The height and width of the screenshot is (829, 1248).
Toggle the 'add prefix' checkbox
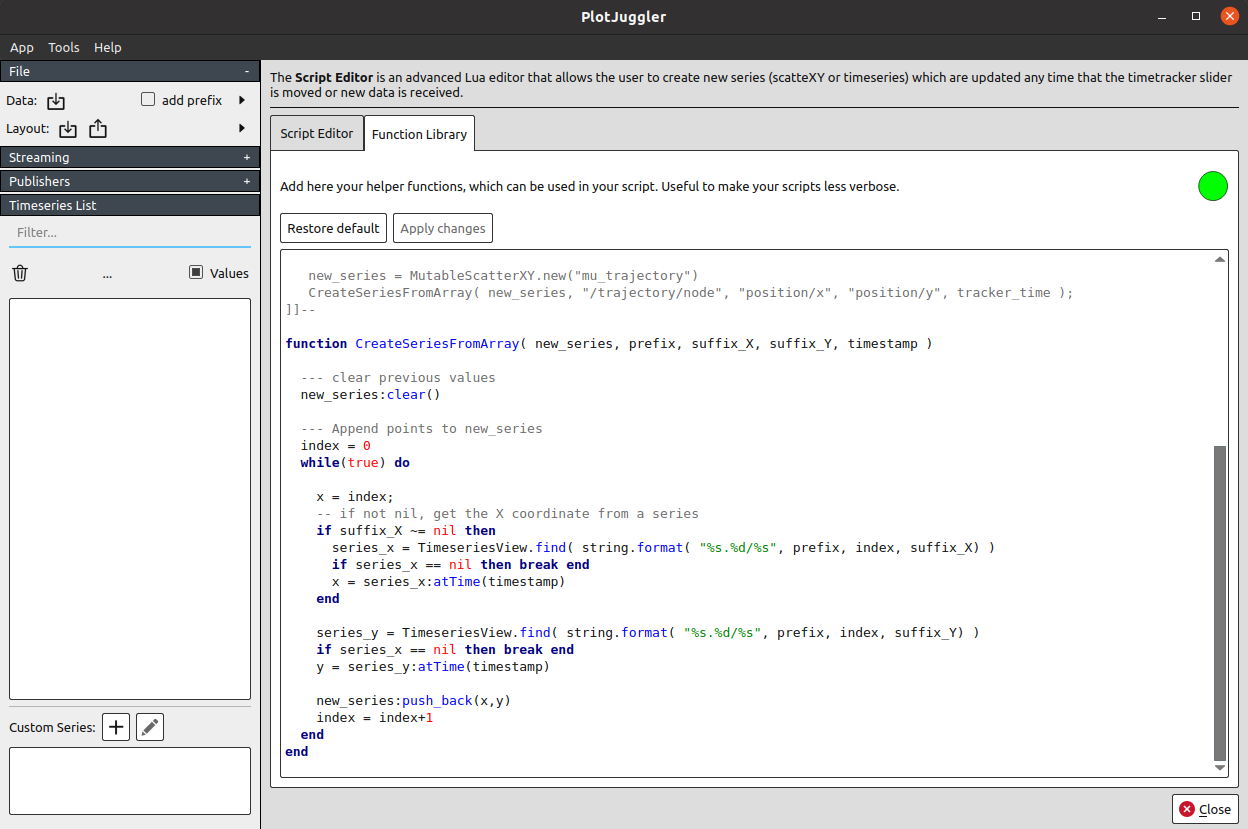[x=148, y=99]
